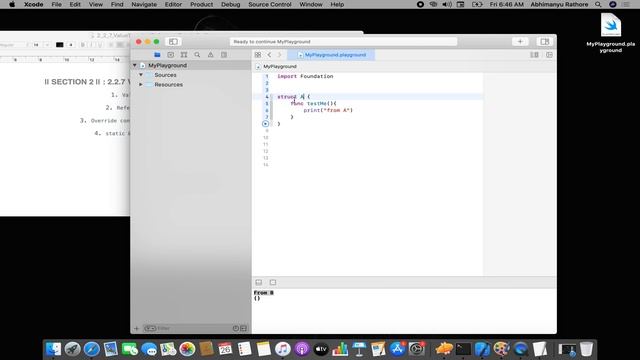Open the Debug menu
The height and width of the screenshot is (360, 640).
pos(231,4)
